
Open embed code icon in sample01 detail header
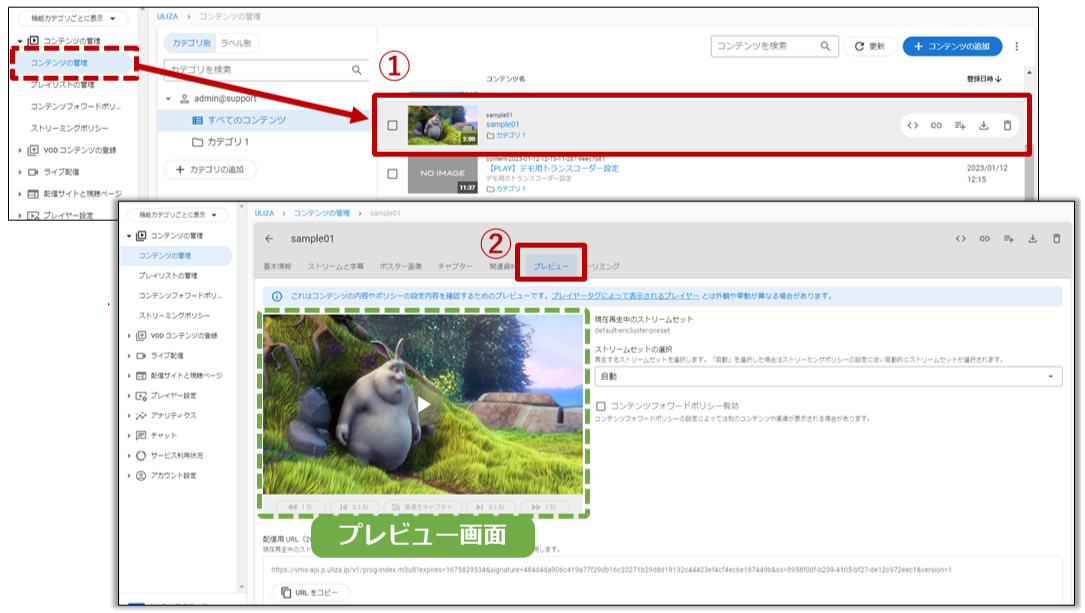tap(960, 239)
